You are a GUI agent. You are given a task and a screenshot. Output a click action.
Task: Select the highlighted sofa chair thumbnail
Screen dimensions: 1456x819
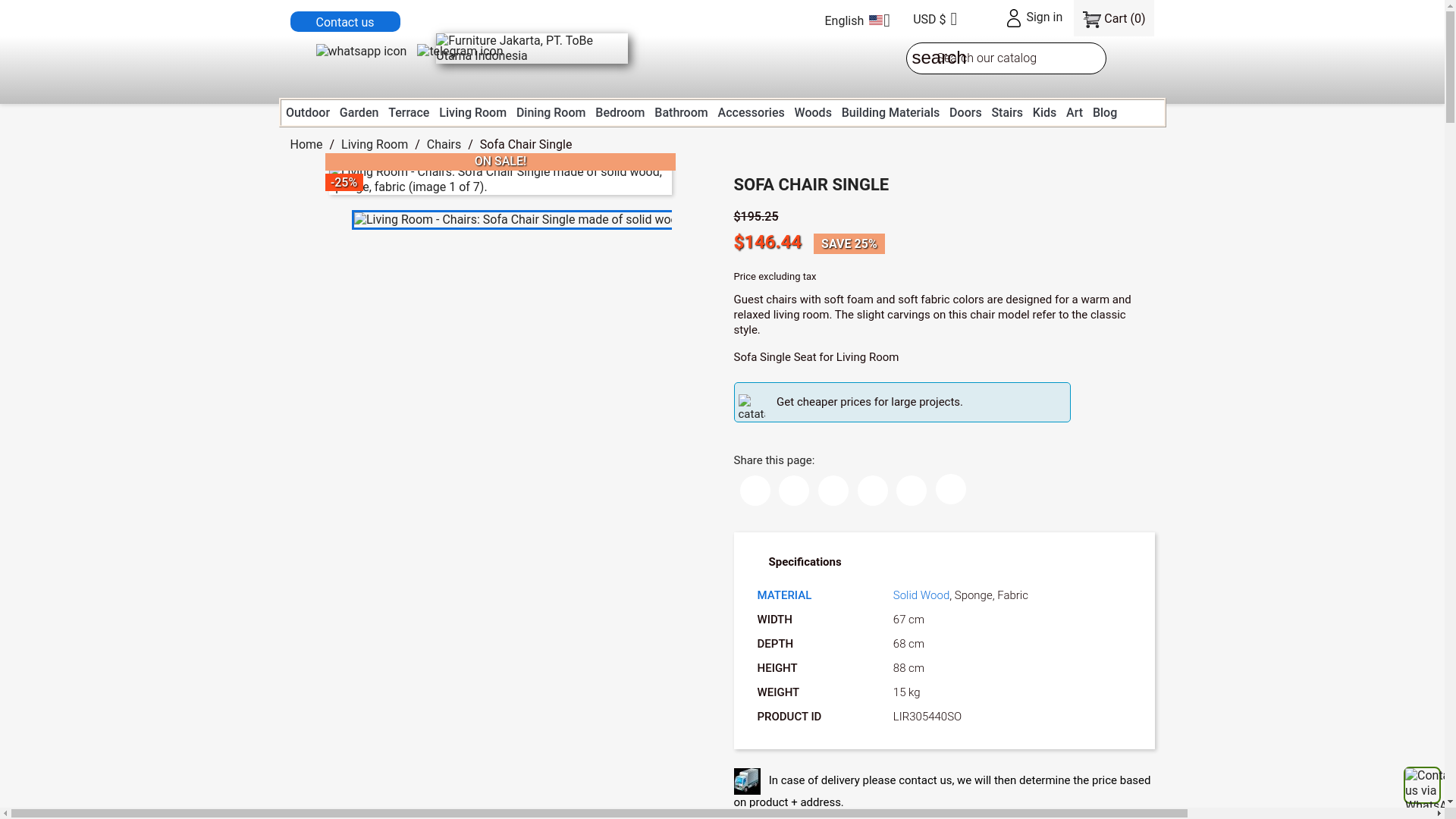(x=512, y=220)
